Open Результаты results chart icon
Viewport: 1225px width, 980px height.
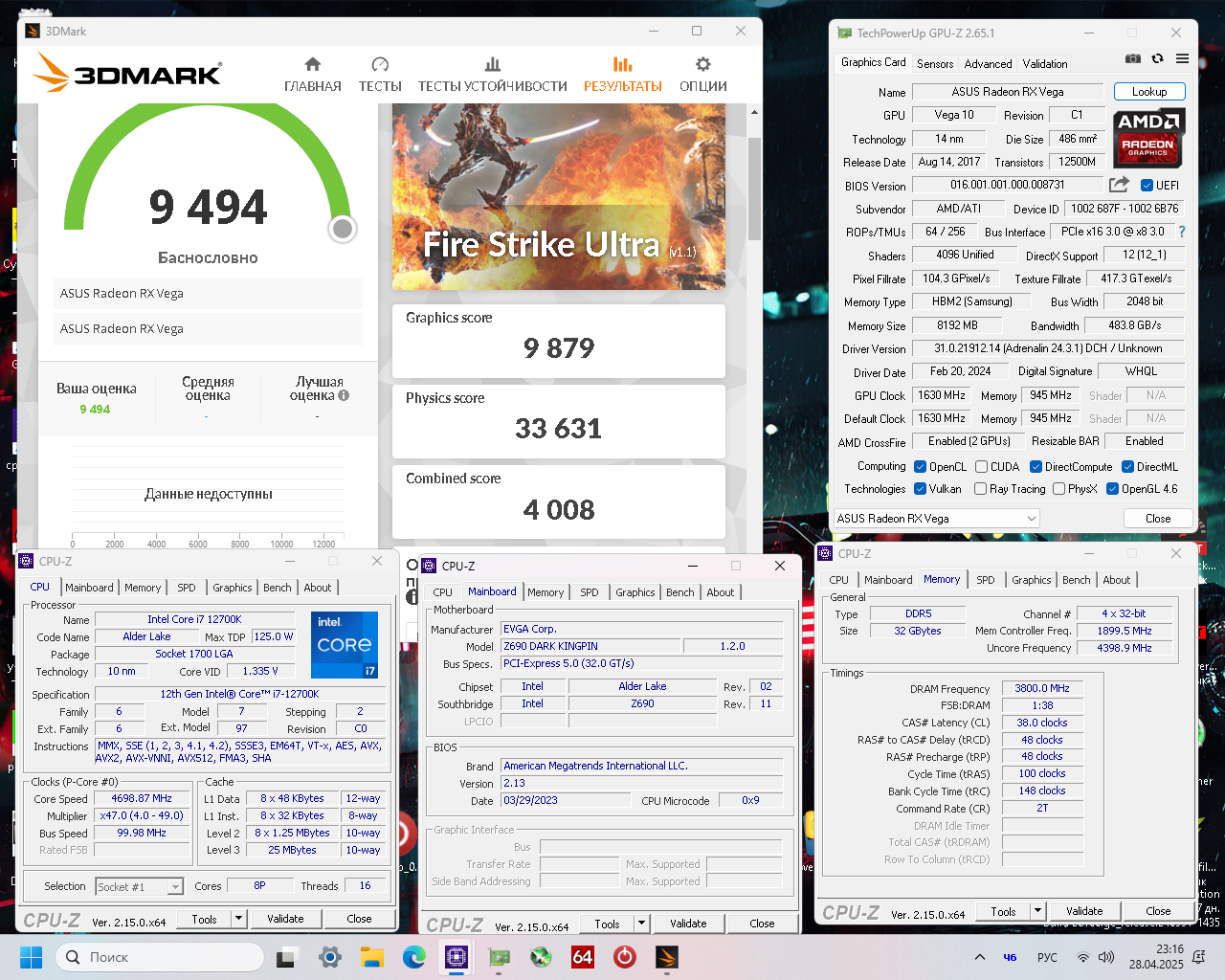(623, 64)
